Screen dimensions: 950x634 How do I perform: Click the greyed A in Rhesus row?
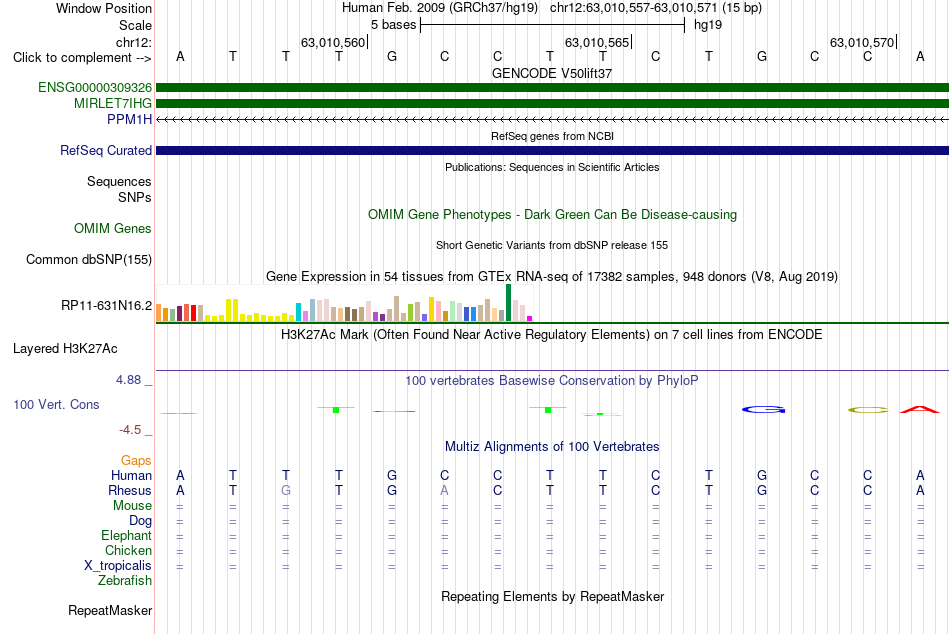click(x=444, y=490)
